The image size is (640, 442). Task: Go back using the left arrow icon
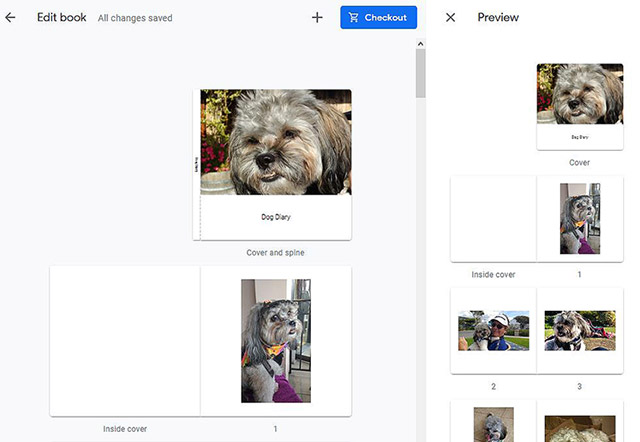(x=10, y=18)
